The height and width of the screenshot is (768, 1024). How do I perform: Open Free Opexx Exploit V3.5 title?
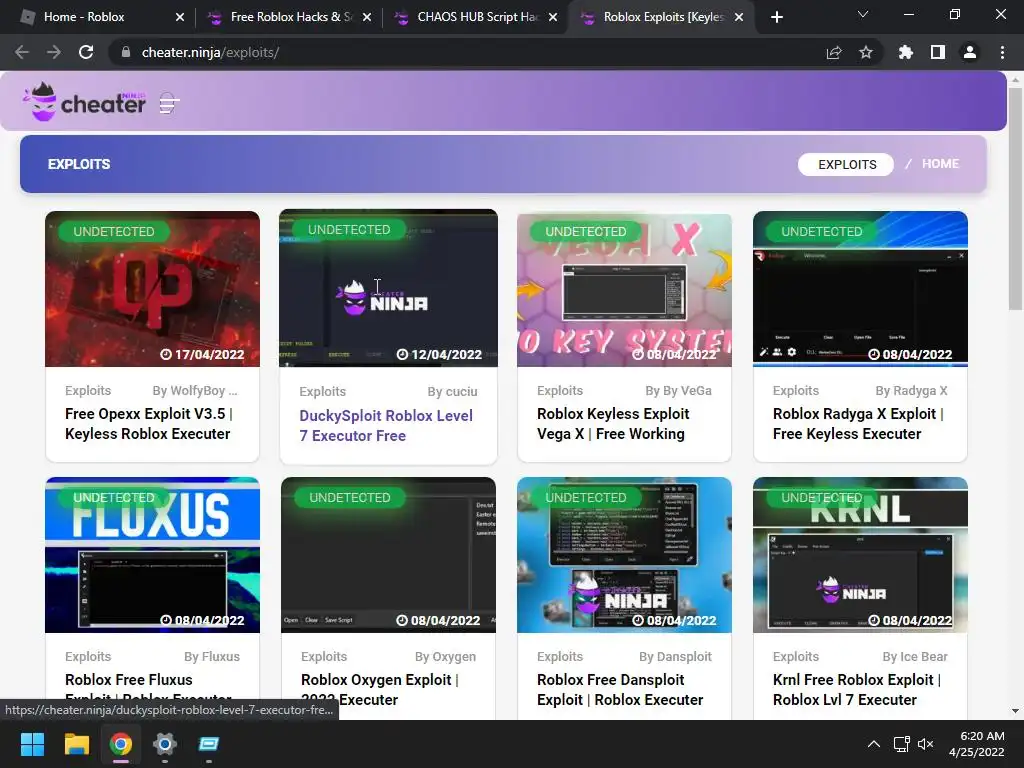click(x=148, y=424)
